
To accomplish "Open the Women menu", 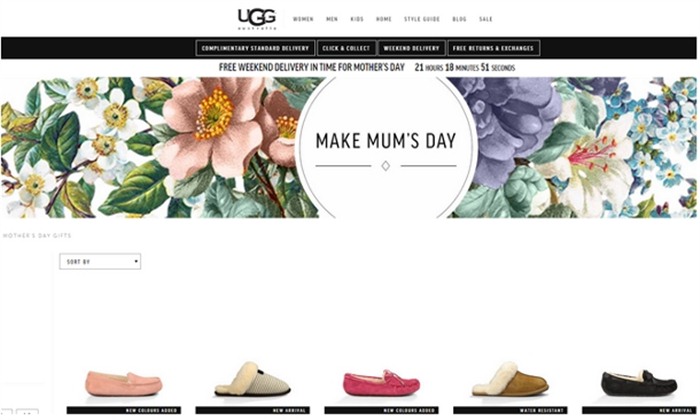I will 303,19.
